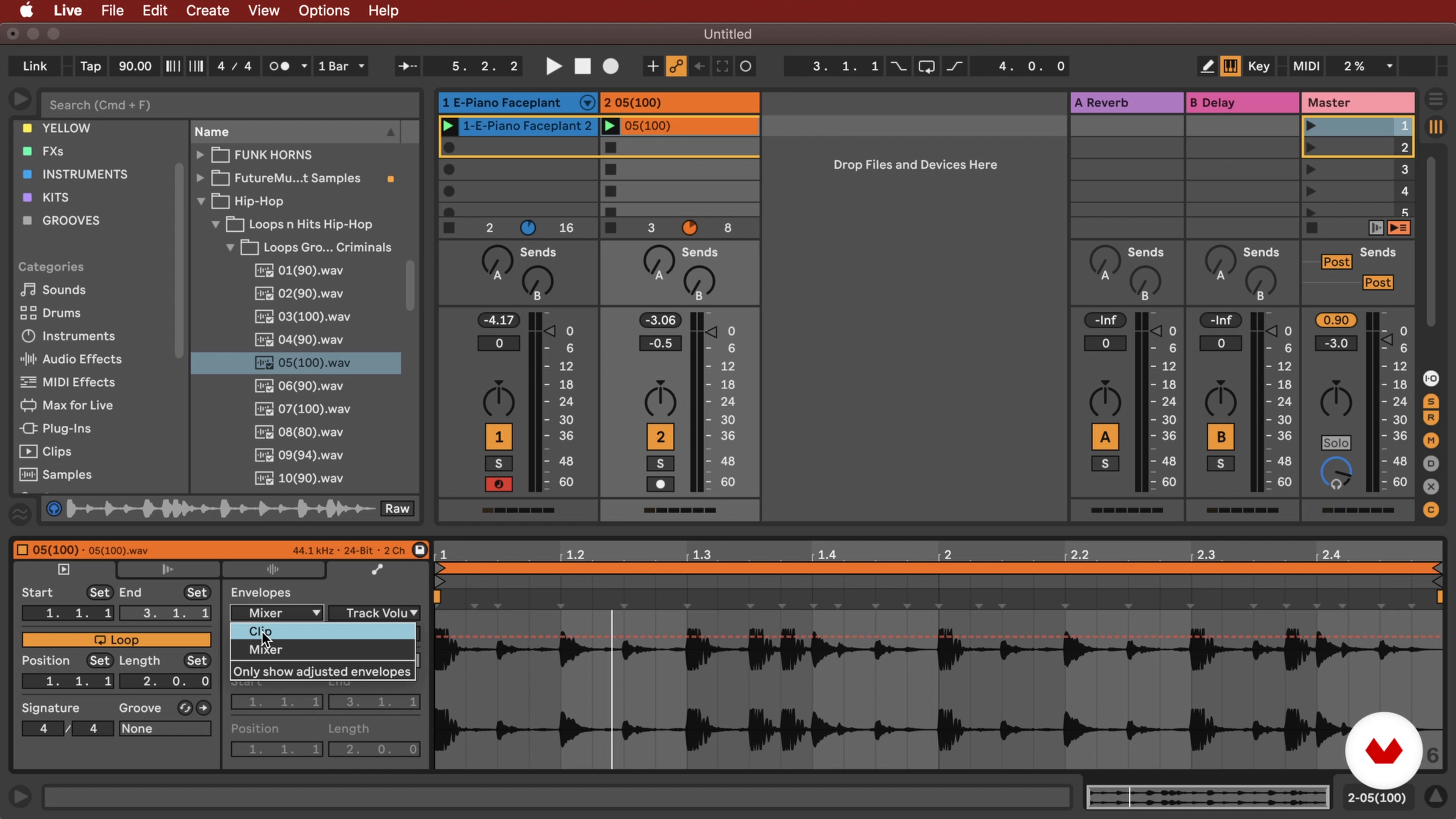1456x819 pixels.
Task: Click the Key map mode button
Action: pyautogui.click(x=1259, y=66)
